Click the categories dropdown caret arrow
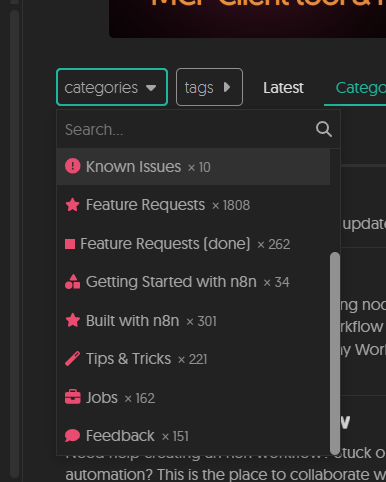Image resolution: width=386 pixels, height=482 pixels. (151, 88)
